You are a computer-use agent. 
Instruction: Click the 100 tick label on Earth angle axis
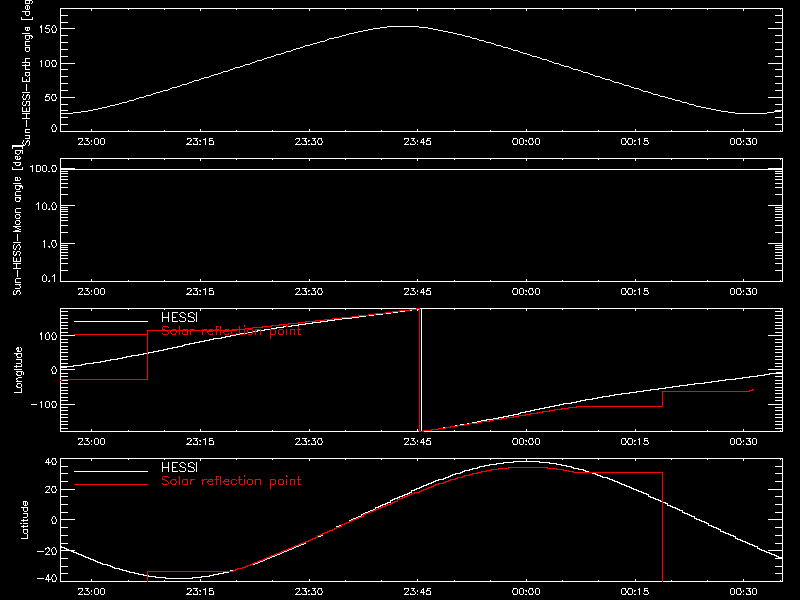[48, 64]
